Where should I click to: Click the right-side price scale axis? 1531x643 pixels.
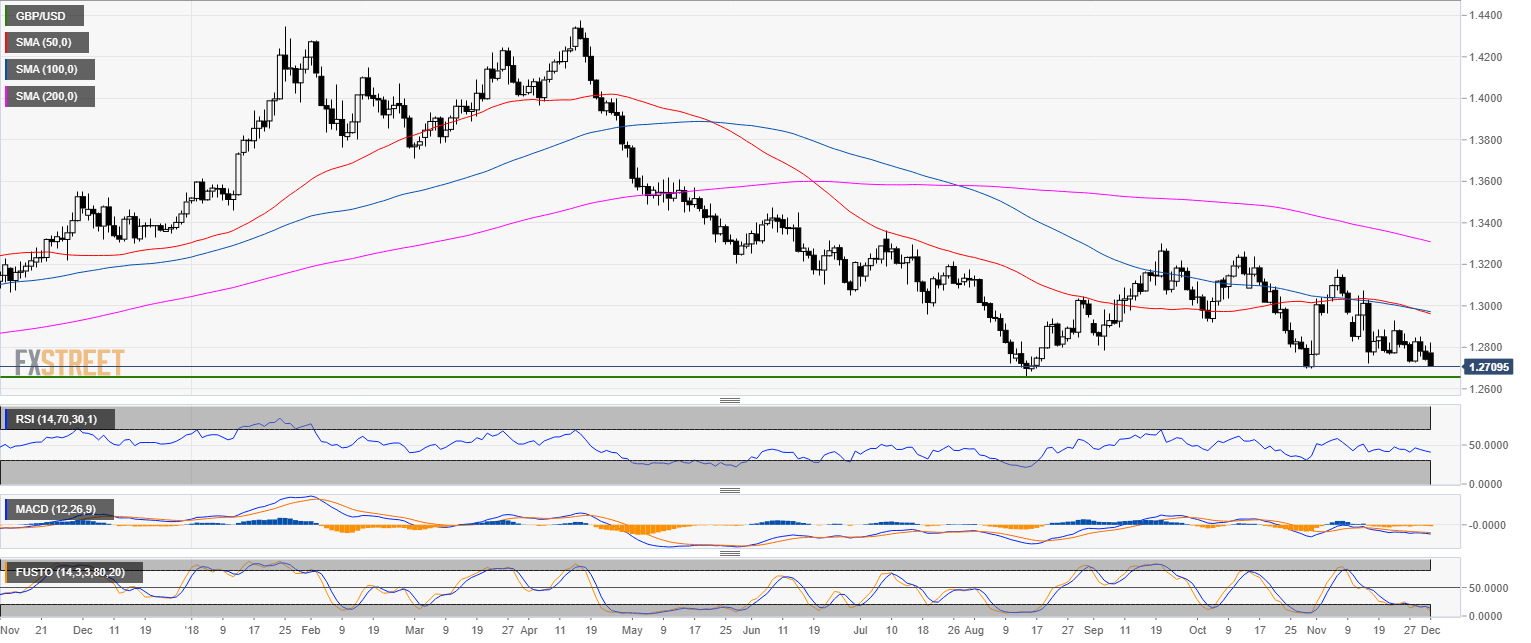(x=1490, y=200)
